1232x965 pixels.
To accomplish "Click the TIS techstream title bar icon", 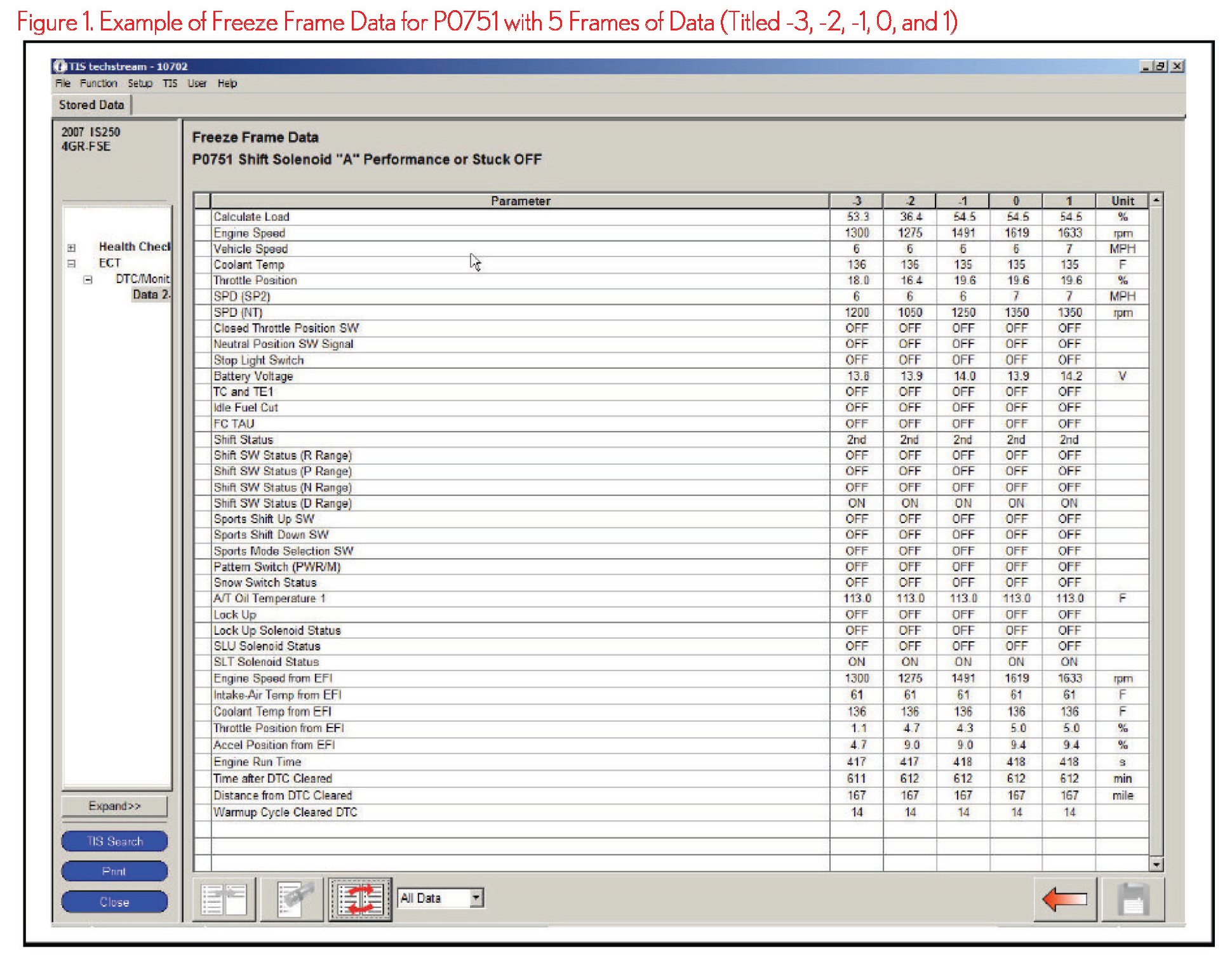I will click(x=60, y=66).
